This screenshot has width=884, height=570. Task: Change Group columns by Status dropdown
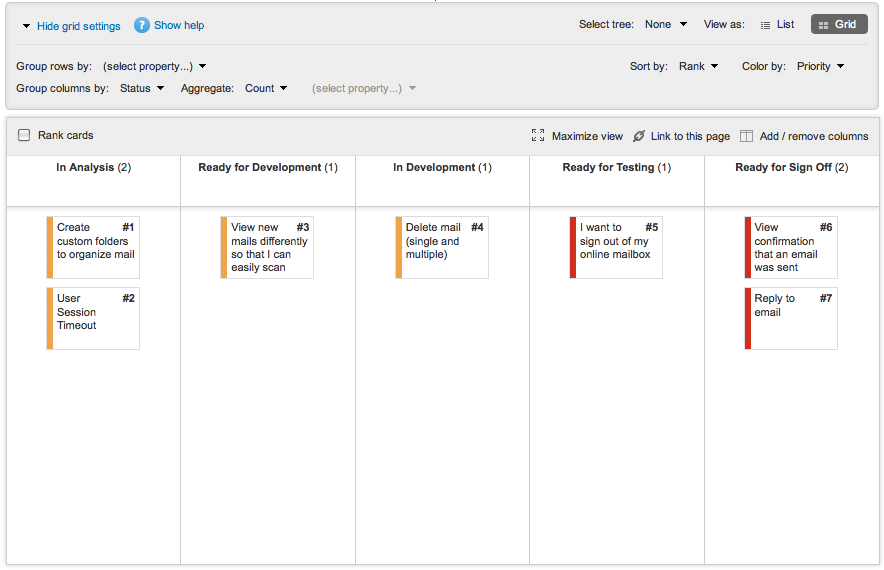[x=142, y=89]
